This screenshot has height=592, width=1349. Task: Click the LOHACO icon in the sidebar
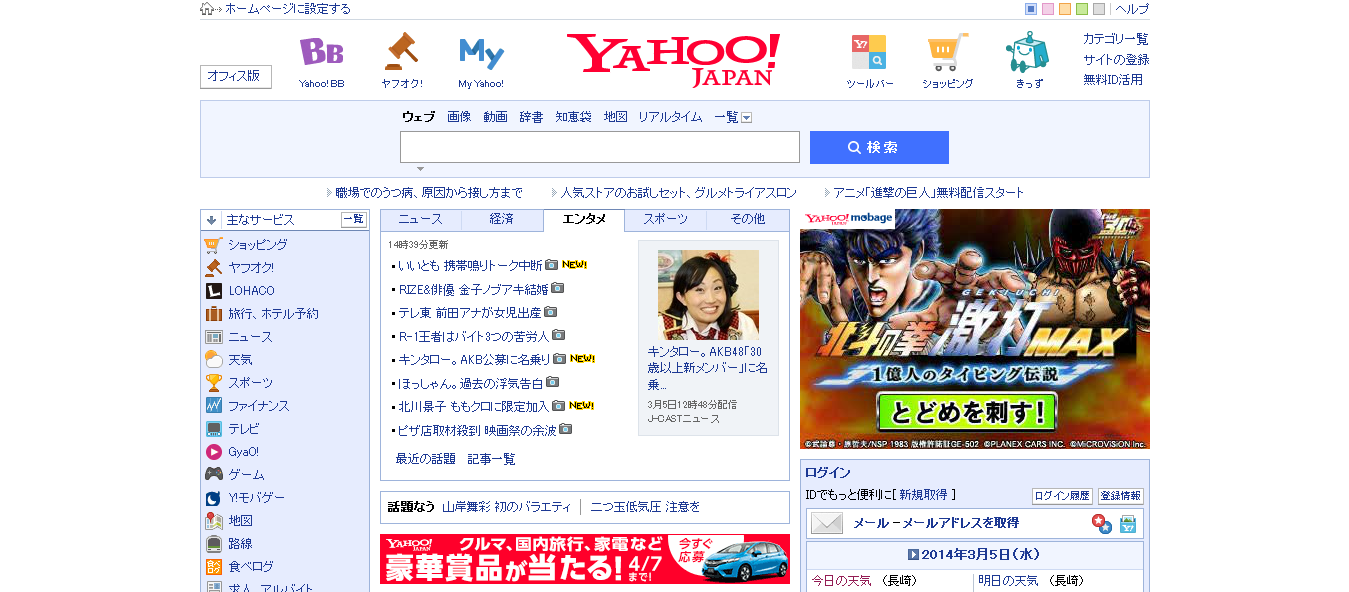pyautogui.click(x=213, y=291)
